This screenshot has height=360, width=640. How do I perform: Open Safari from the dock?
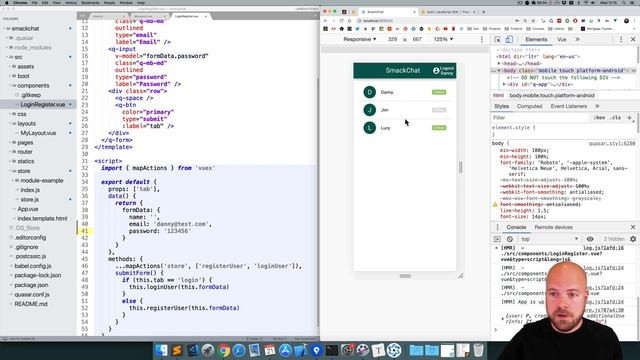(x=239, y=350)
